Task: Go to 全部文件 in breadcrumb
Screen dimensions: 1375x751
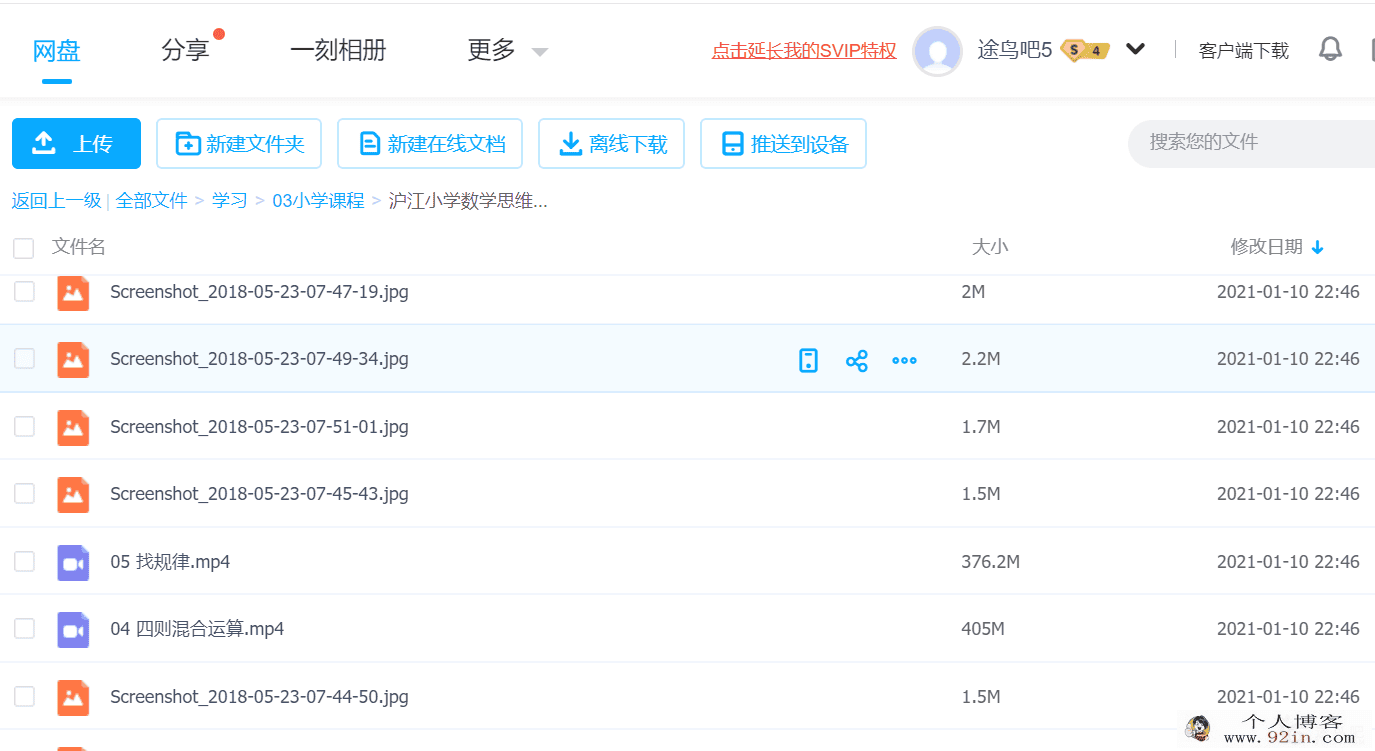Action: [152, 200]
